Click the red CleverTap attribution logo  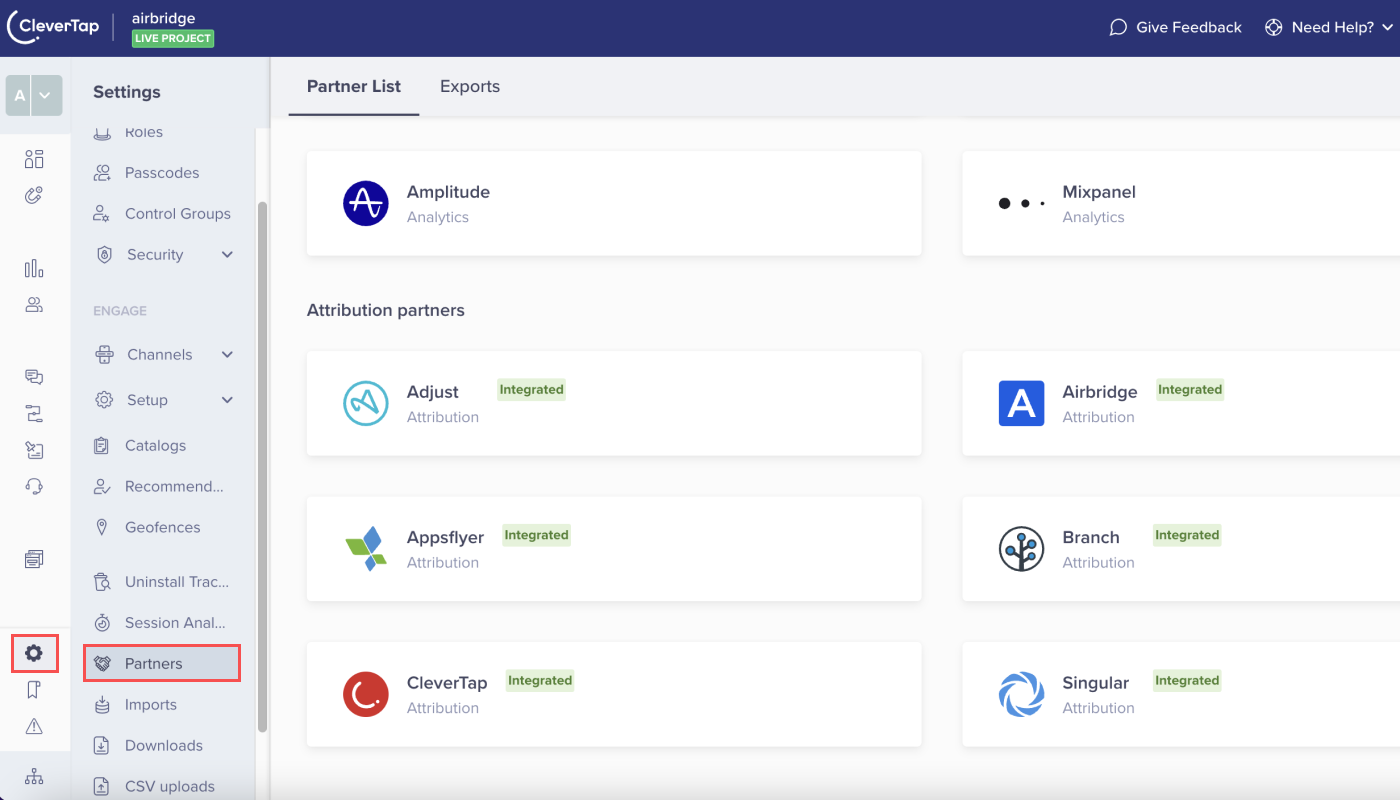(366, 694)
